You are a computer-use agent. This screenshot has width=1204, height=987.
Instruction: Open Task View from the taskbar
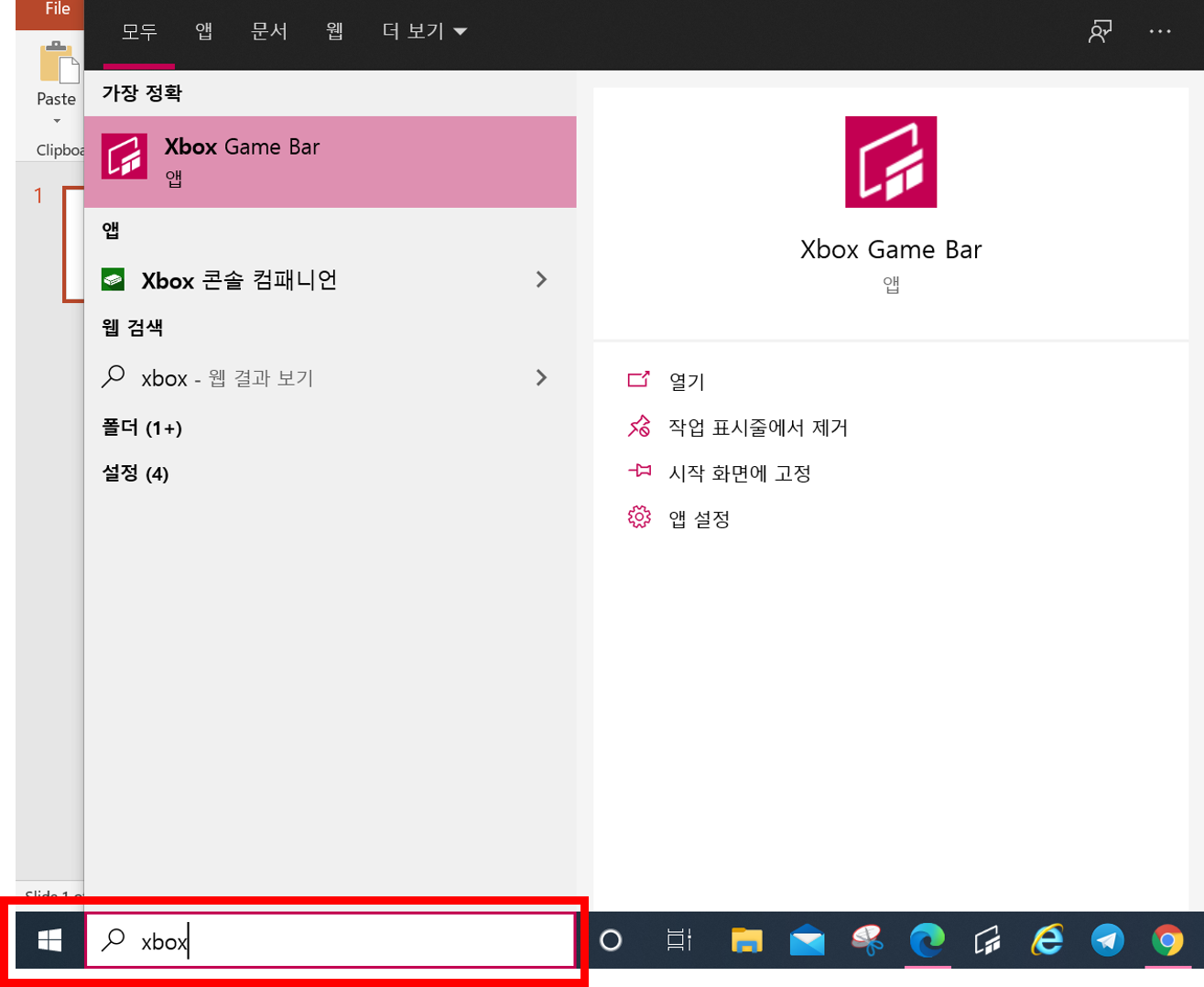point(679,940)
